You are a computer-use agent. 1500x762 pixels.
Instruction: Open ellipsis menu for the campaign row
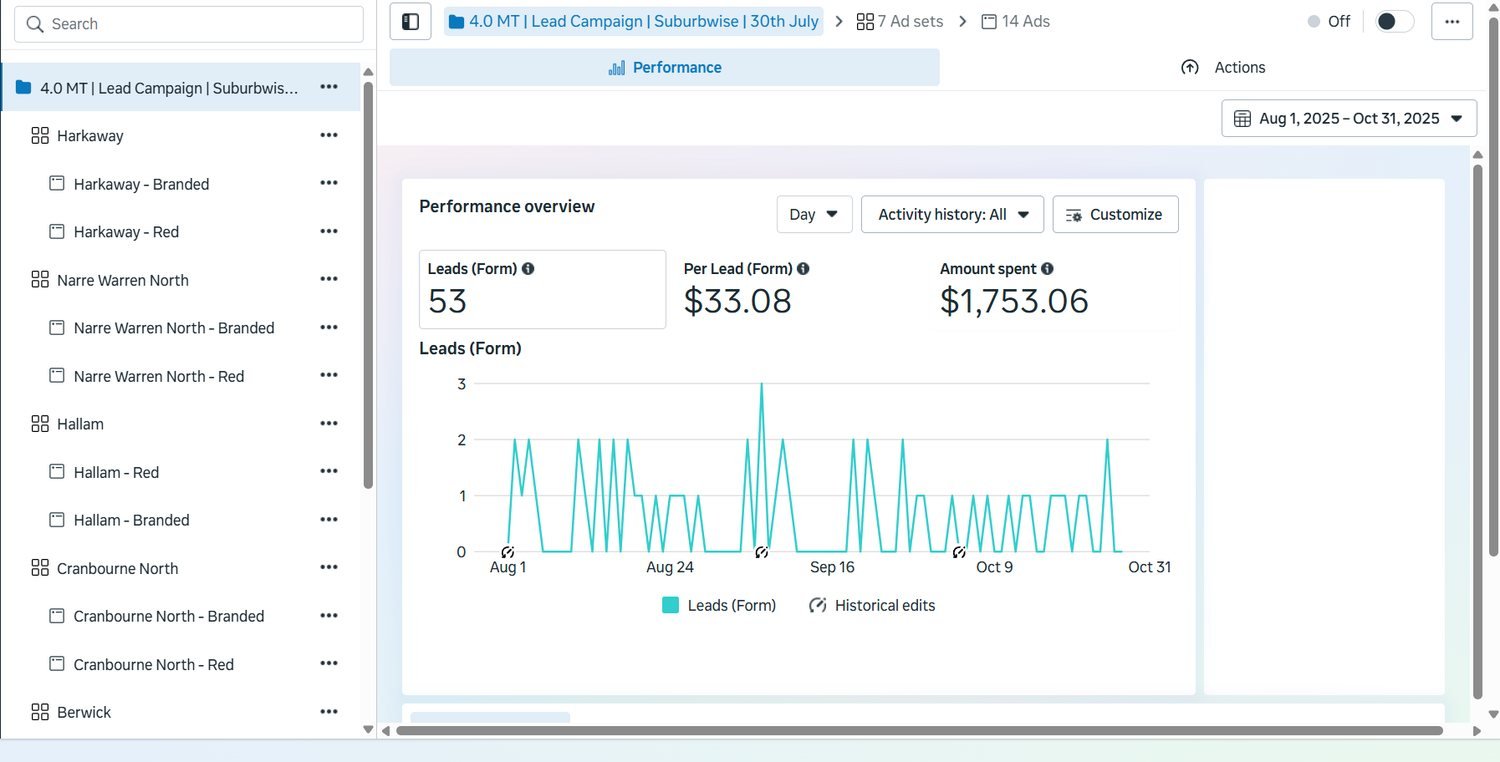click(x=329, y=87)
